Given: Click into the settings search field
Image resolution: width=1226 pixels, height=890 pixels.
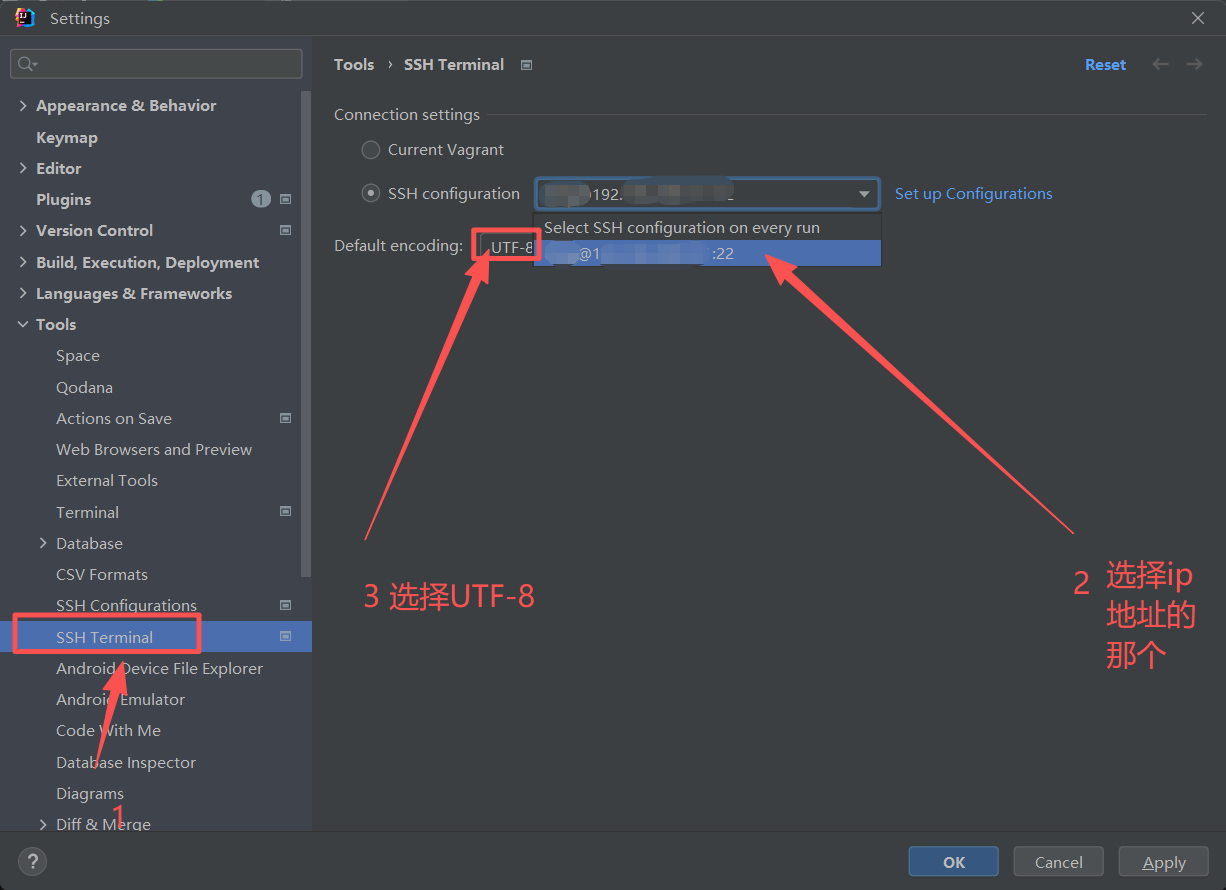Looking at the screenshot, I should 156,64.
